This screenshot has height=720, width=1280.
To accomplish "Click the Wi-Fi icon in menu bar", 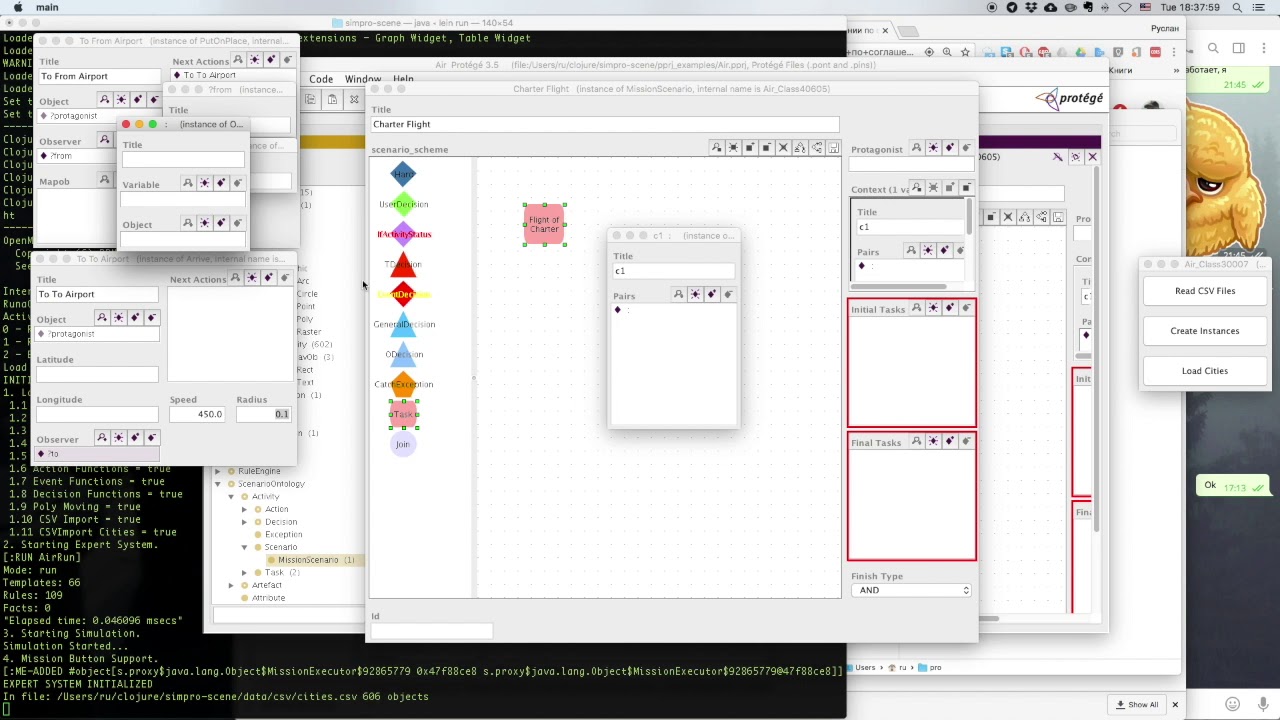I will pos(1126,7).
